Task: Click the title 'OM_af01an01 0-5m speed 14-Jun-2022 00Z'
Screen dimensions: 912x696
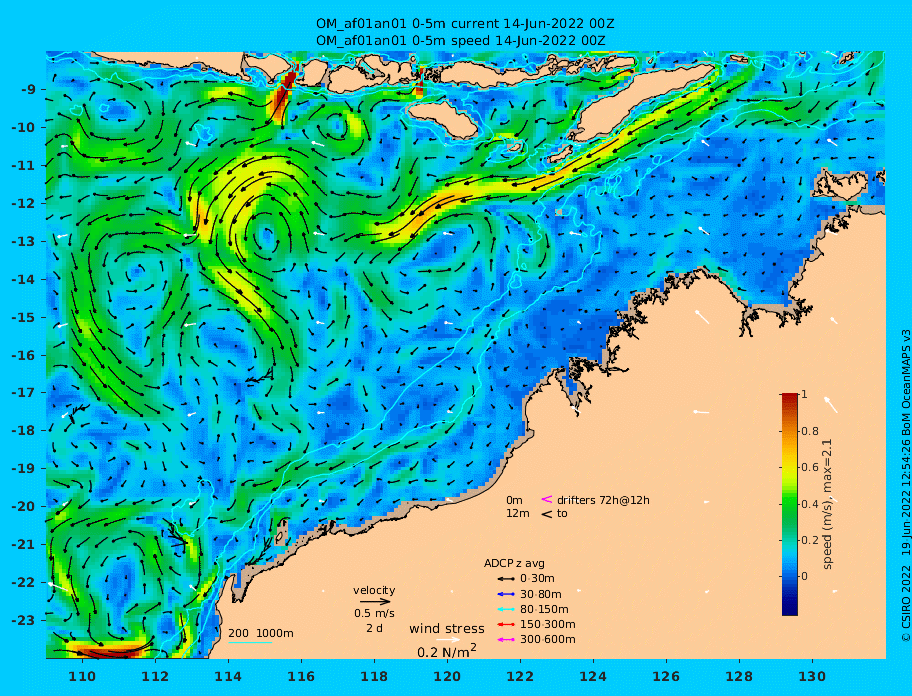Action: point(461,41)
